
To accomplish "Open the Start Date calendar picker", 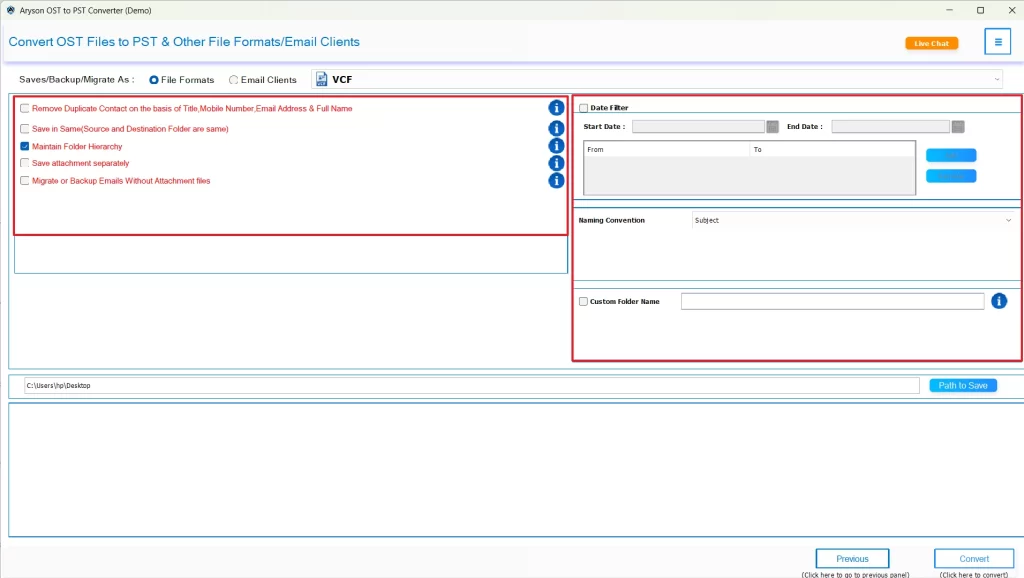I will tap(772, 127).
